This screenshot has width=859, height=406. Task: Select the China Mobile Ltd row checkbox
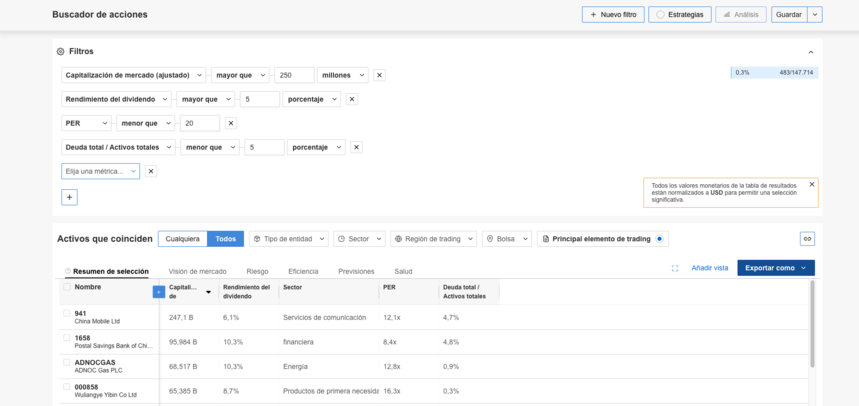point(67,314)
